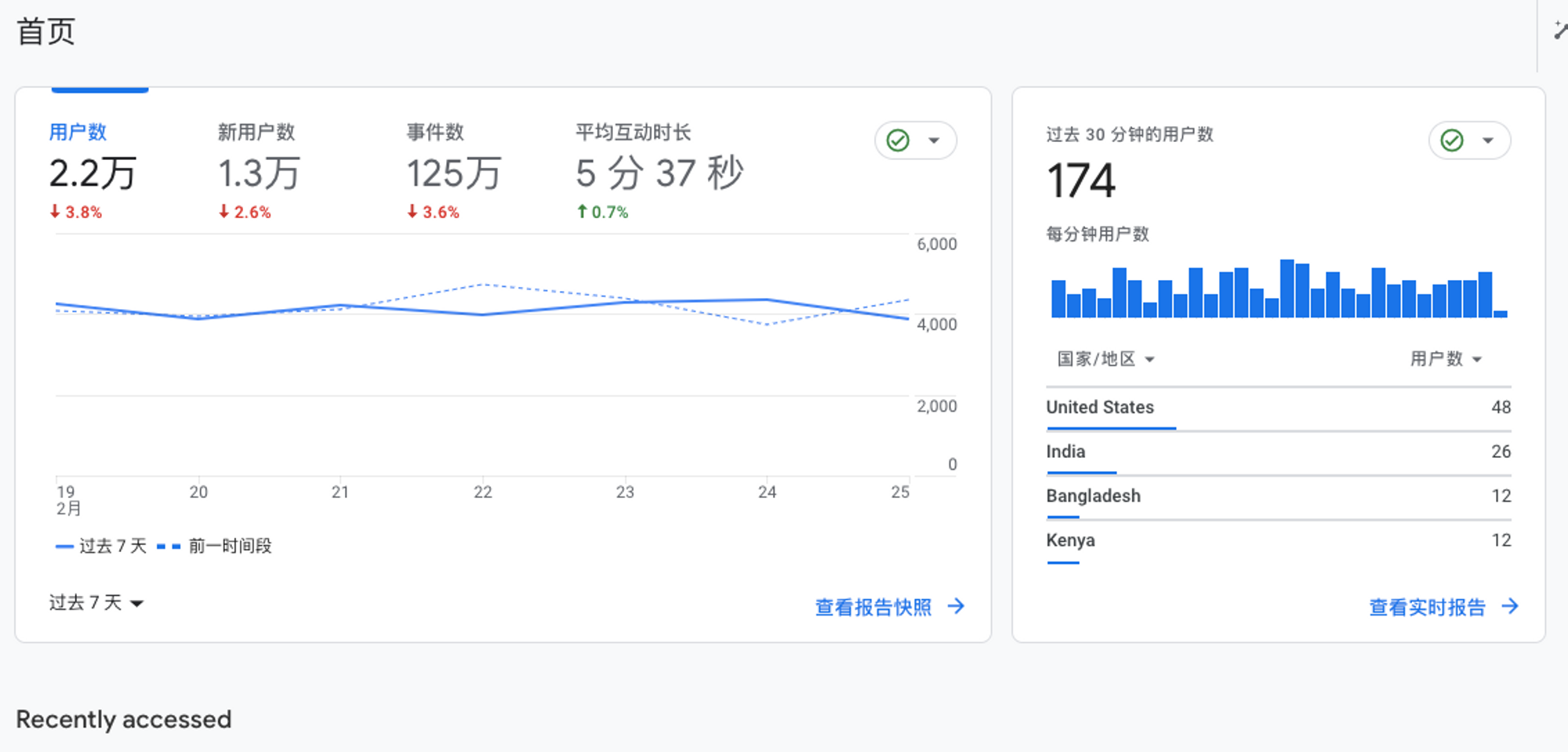Image resolution: width=1568 pixels, height=752 pixels.
Task: Open the 过去 7 天 date range dropdown
Action: [x=96, y=602]
